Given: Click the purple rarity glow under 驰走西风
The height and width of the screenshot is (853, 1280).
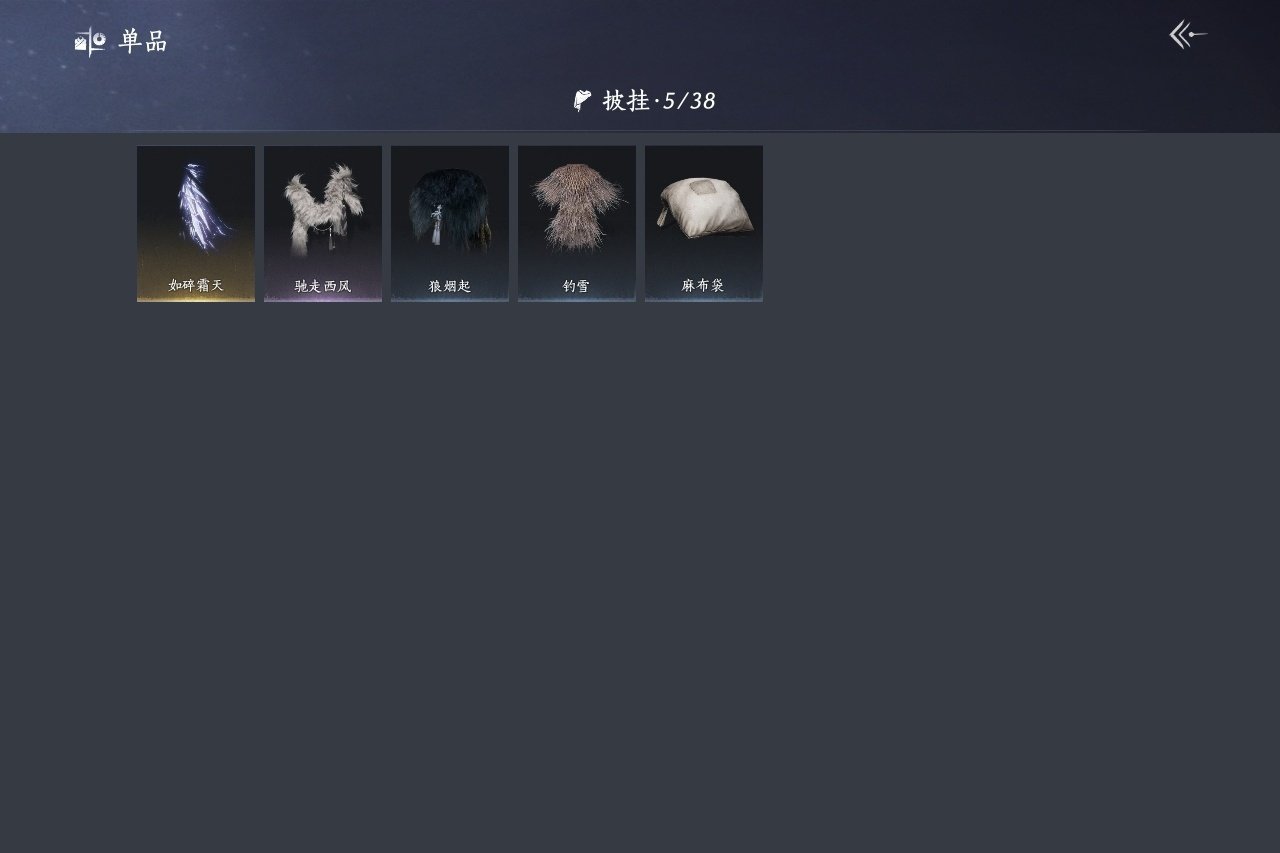Looking at the screenshot, I should tap(323, 298).
